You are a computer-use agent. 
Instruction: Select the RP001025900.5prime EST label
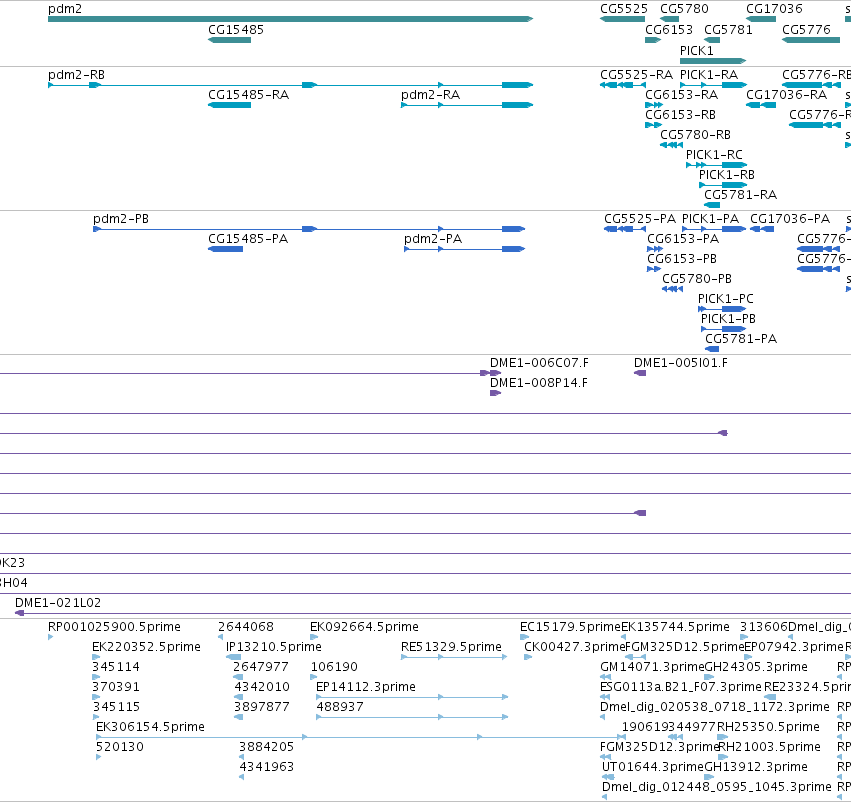[x=114, y=627]
